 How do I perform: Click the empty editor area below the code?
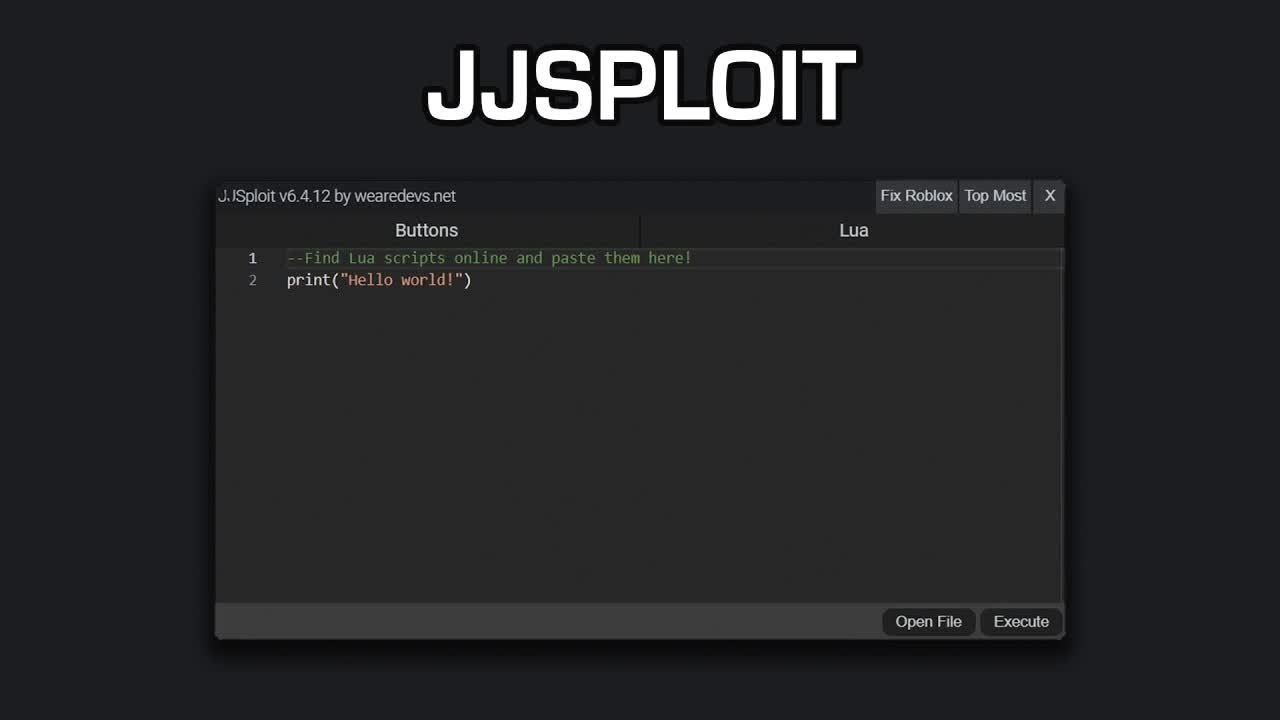[640, 430]
